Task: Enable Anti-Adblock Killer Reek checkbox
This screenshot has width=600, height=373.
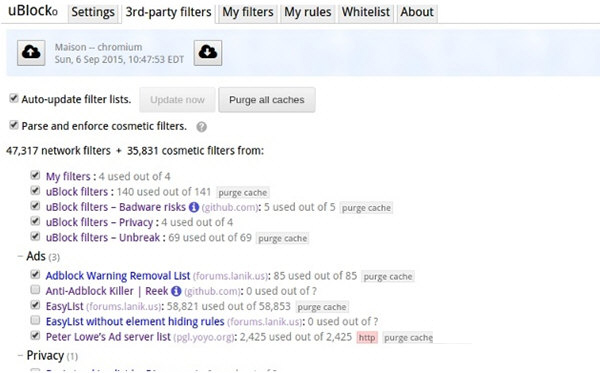Action: (x=35, y=290)
